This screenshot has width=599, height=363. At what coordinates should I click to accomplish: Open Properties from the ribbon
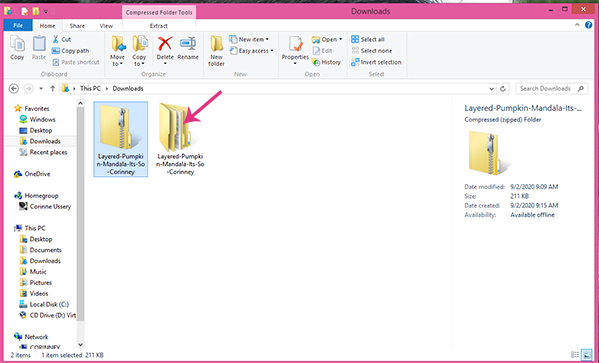(295, 44)
